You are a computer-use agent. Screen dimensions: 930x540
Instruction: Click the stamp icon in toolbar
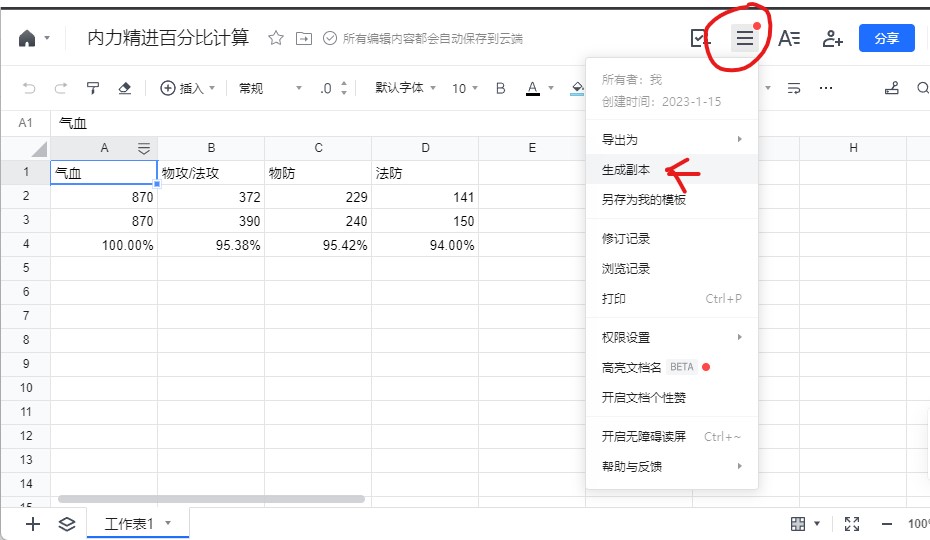point(891,88)
